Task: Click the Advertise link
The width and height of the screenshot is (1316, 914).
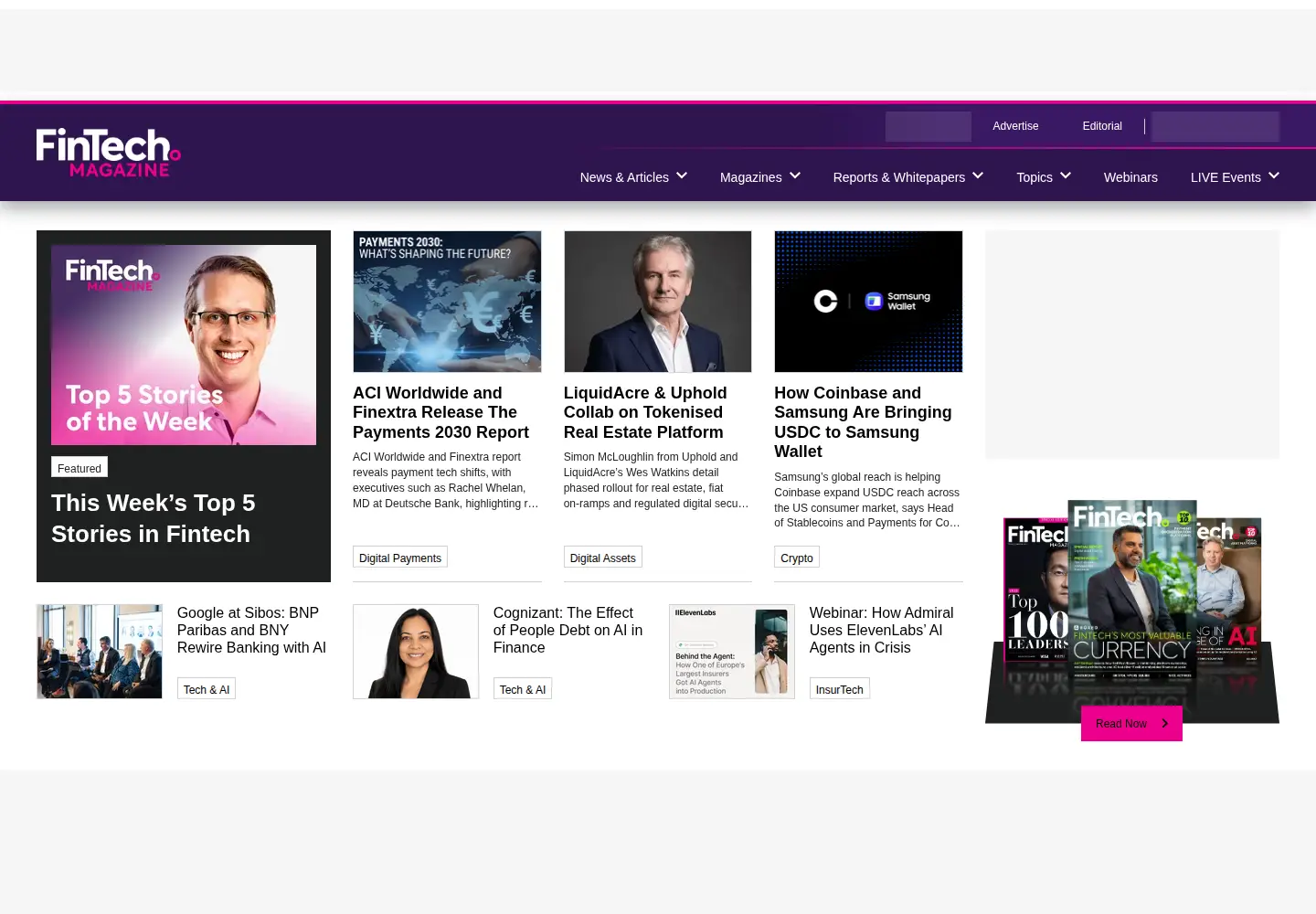Action: [x=1015, y=126]
